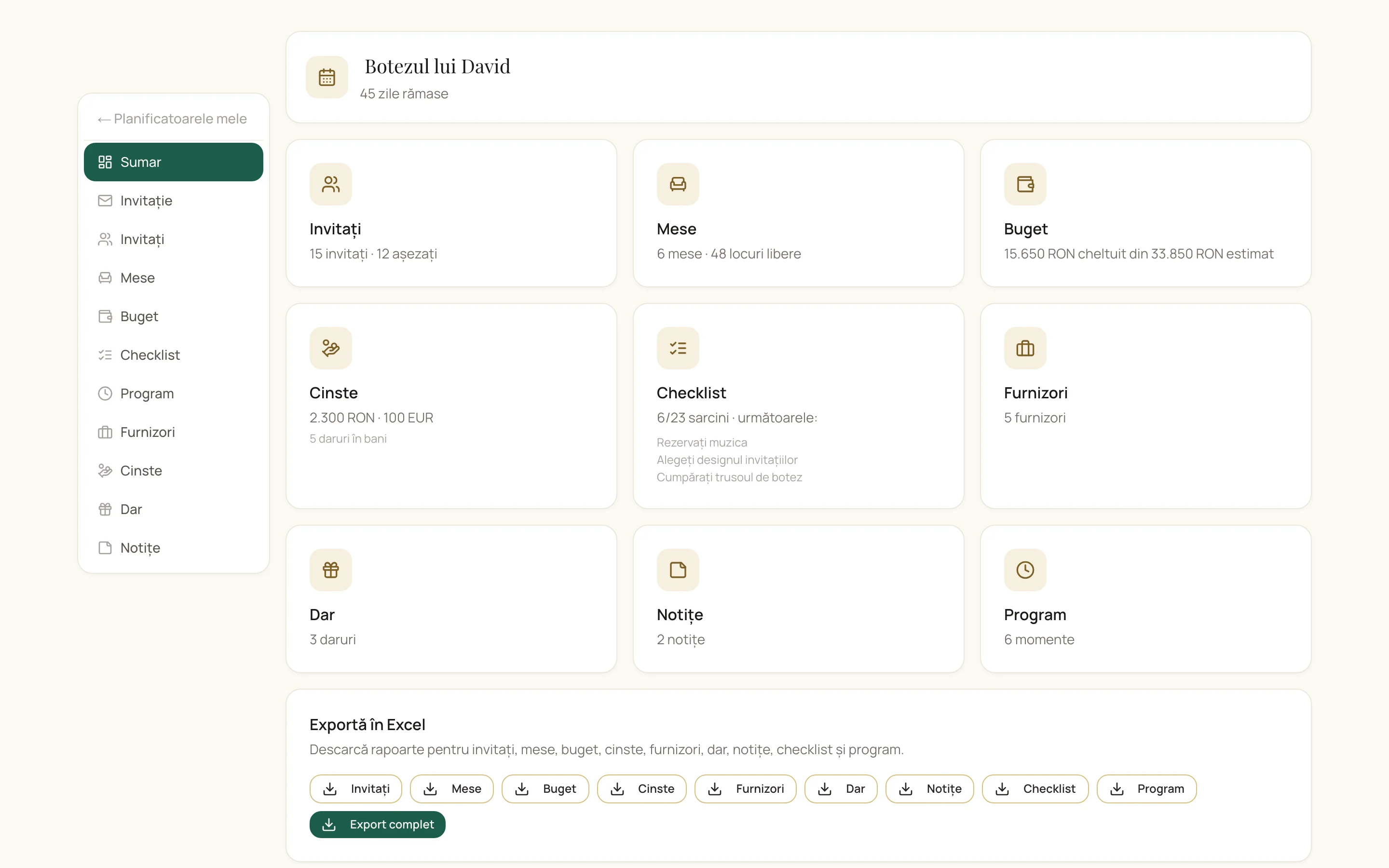Open the Cinste sidebar item
Screen dimensions: 1389x868
[x=173, y=470]
